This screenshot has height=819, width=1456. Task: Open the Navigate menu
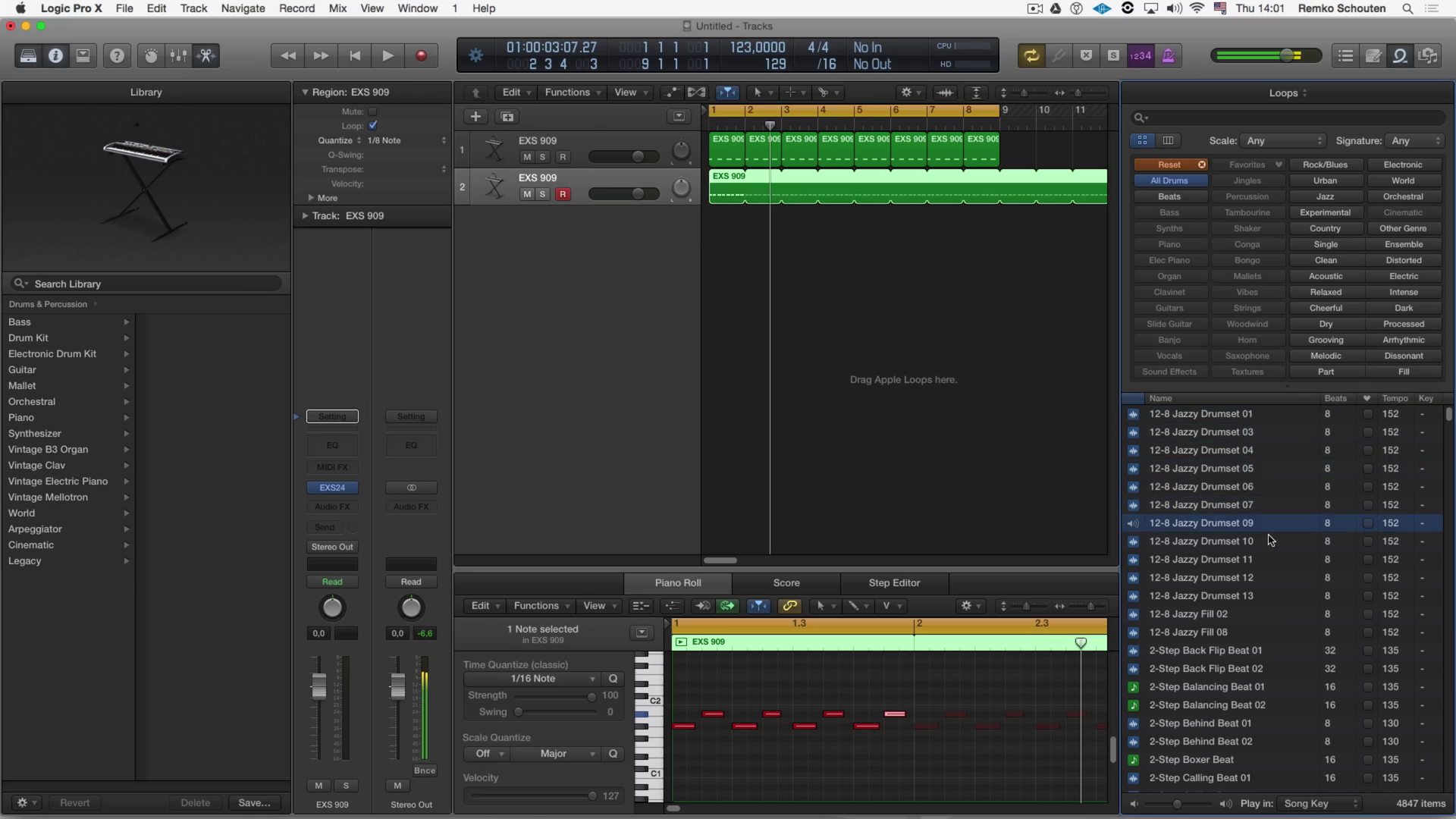click(243, 8)
